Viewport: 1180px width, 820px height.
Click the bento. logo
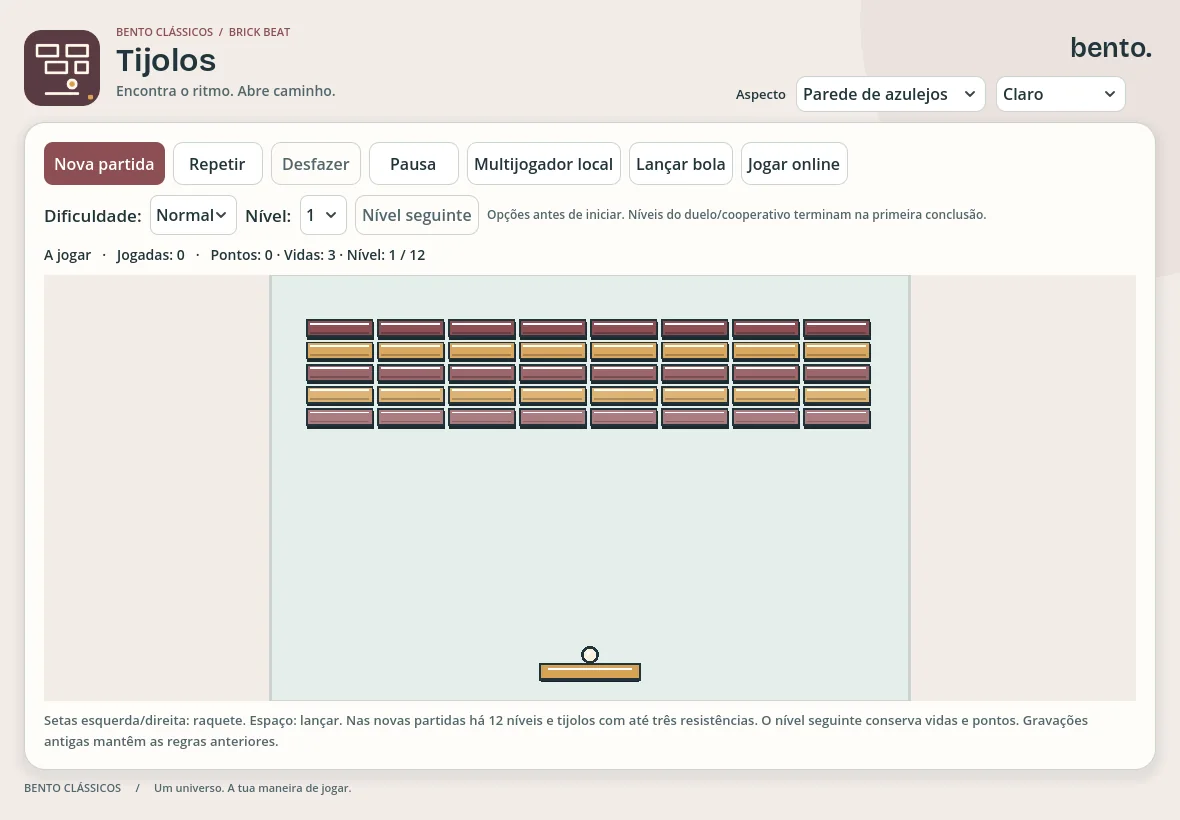[x=1111, y=47]
